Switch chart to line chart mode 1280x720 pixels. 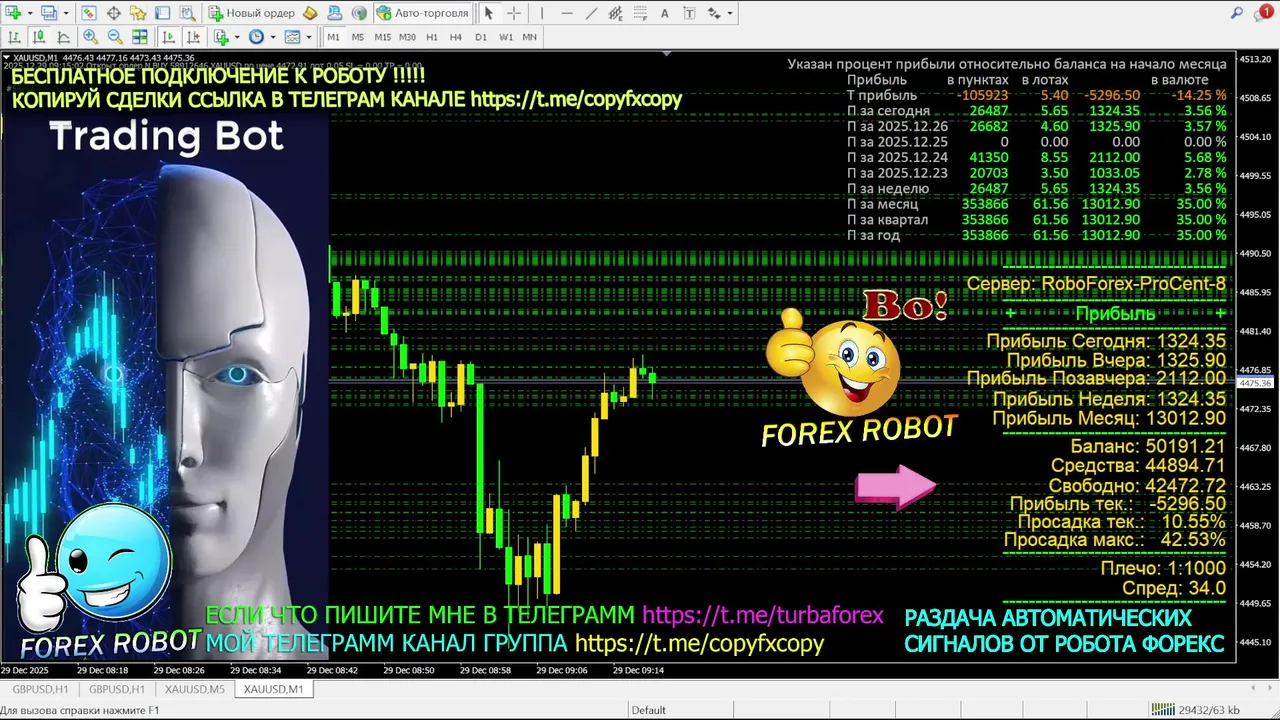click(63, 37)
